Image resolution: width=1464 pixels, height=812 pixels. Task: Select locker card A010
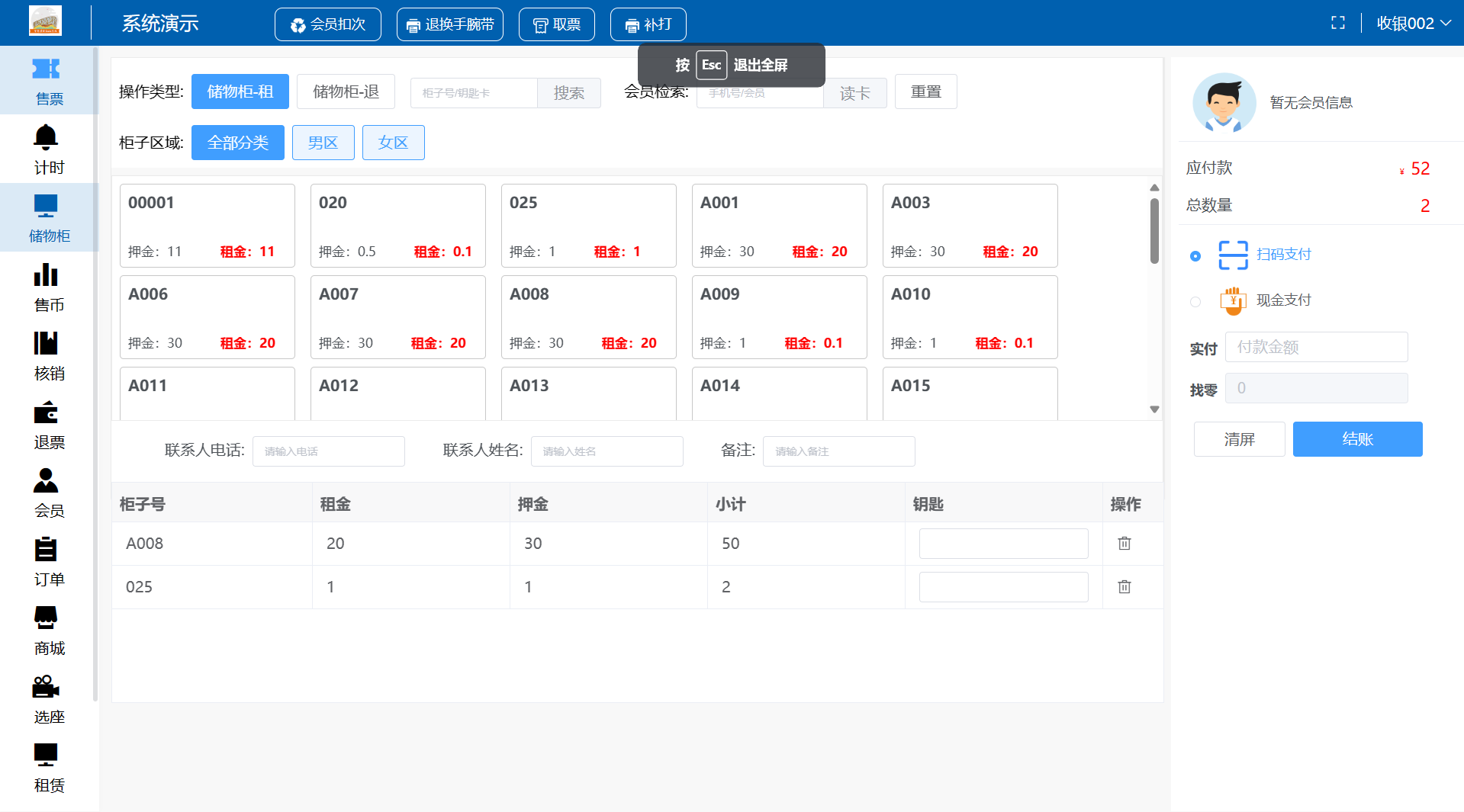(969, 316)
